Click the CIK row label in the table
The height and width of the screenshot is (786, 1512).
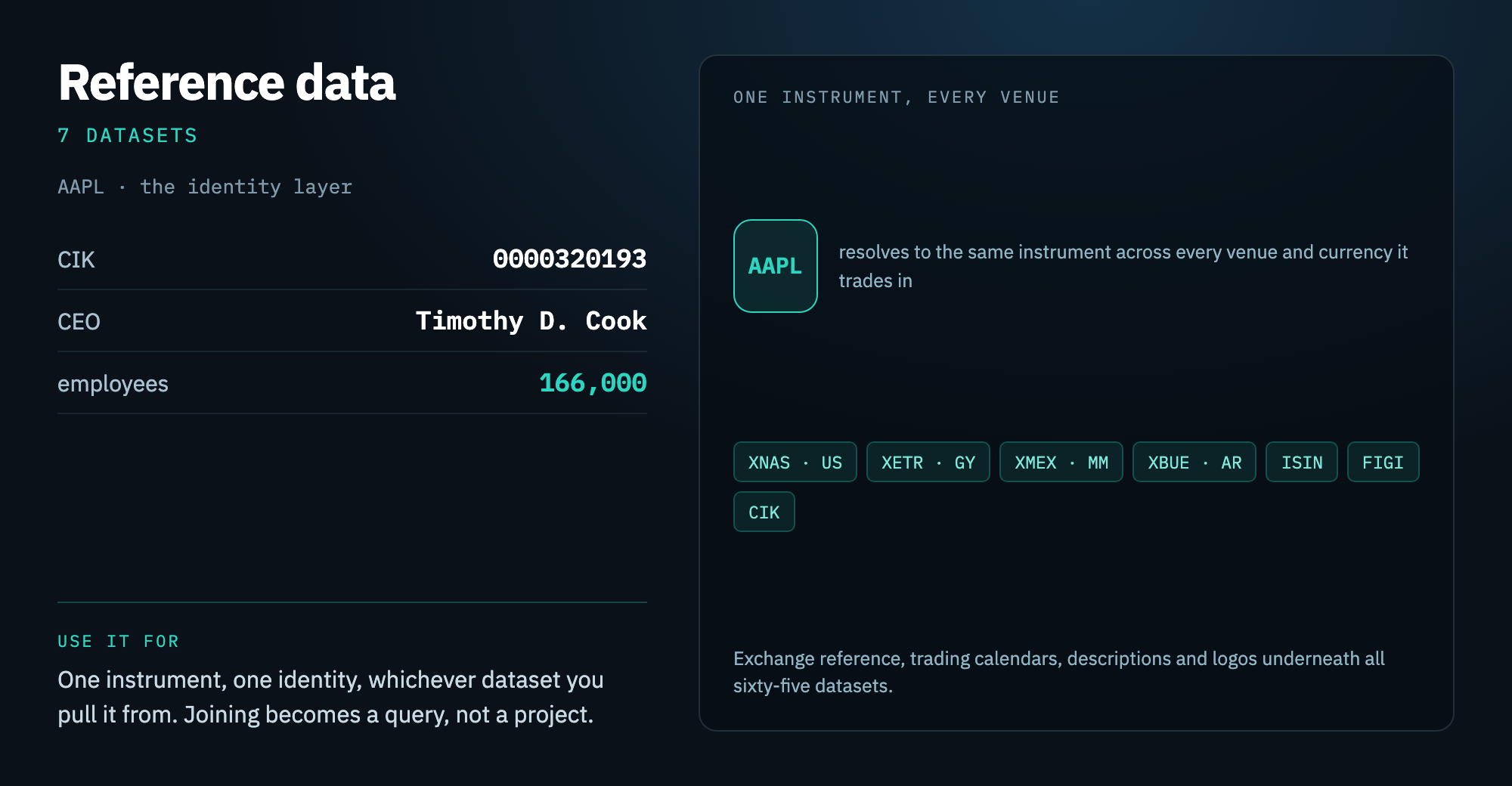76,260
